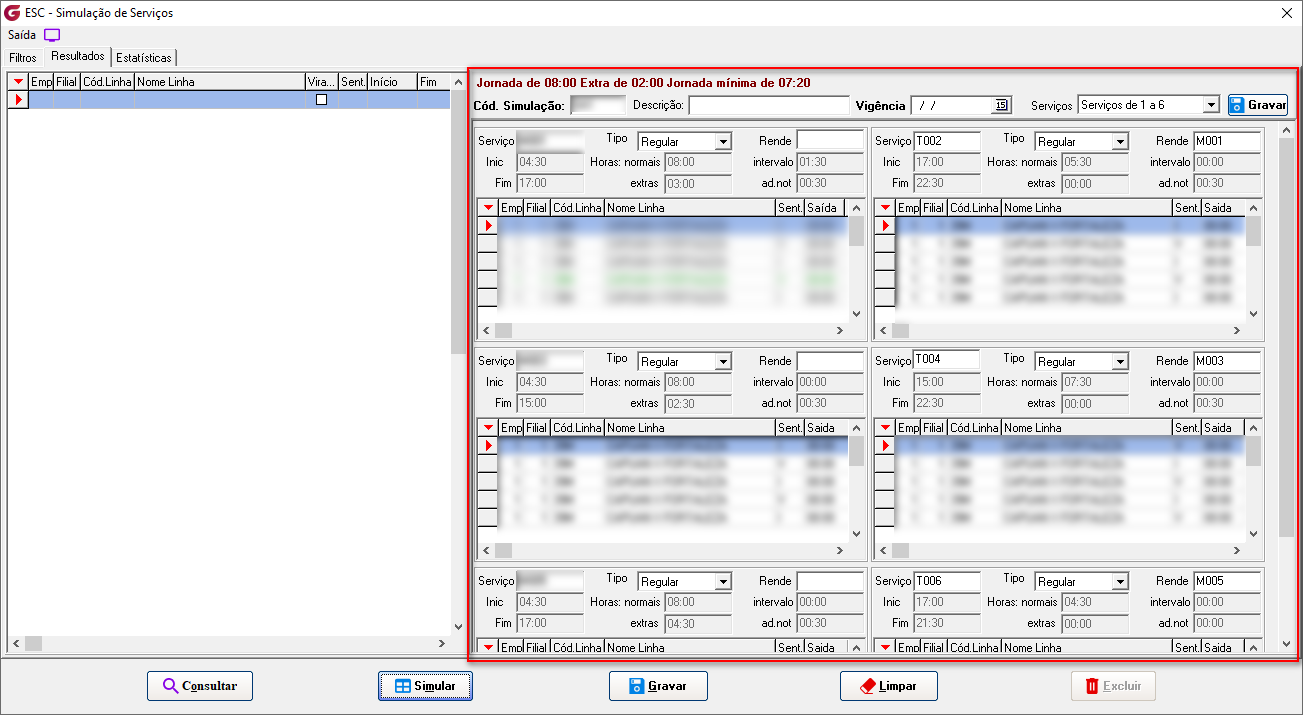Viewport: 1303px width, 715px height.
Task: Click the Nome Linha column header in T004 grid
Action: (1087, 428)
